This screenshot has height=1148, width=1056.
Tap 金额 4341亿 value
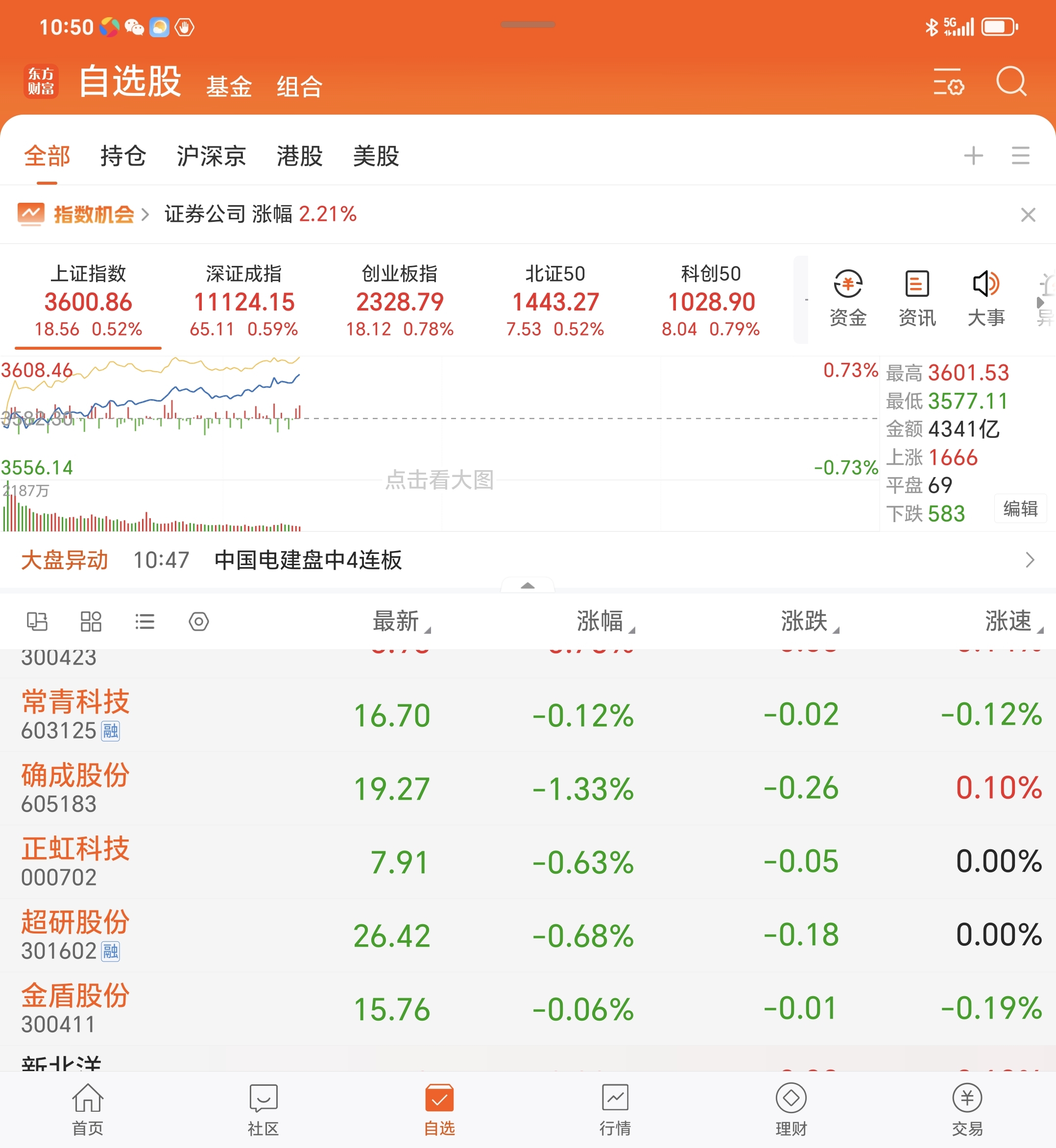point(943,429)
